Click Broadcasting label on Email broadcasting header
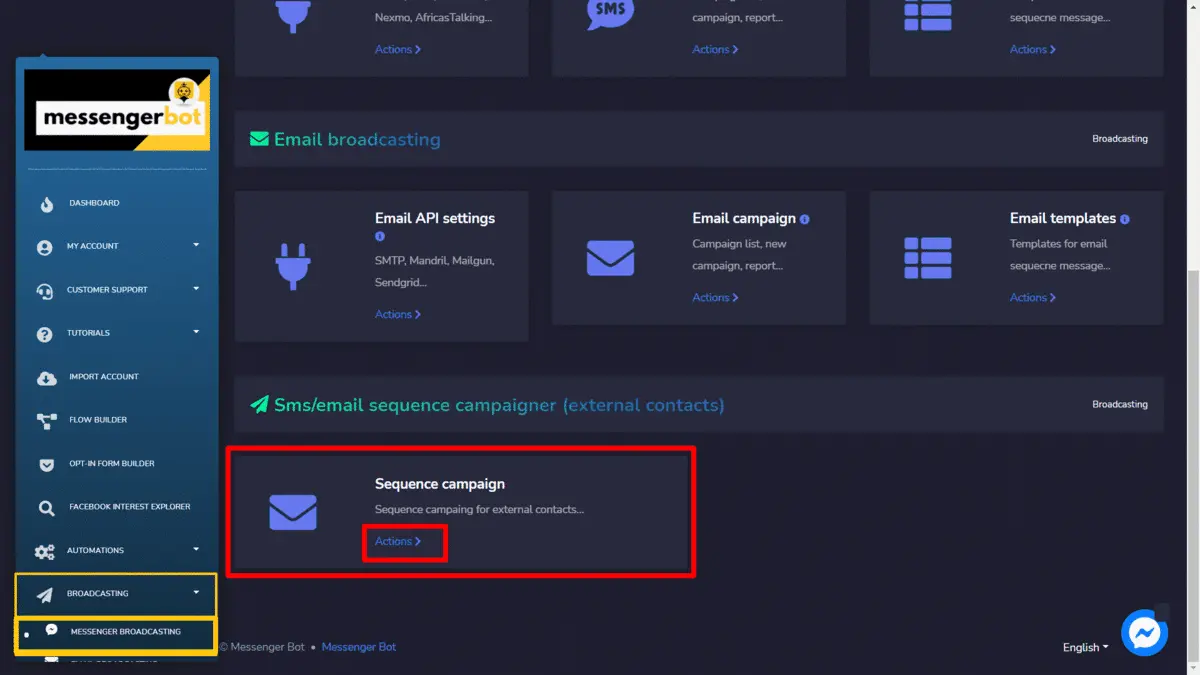This screenshot has width=1200, height=675. 1120,139
